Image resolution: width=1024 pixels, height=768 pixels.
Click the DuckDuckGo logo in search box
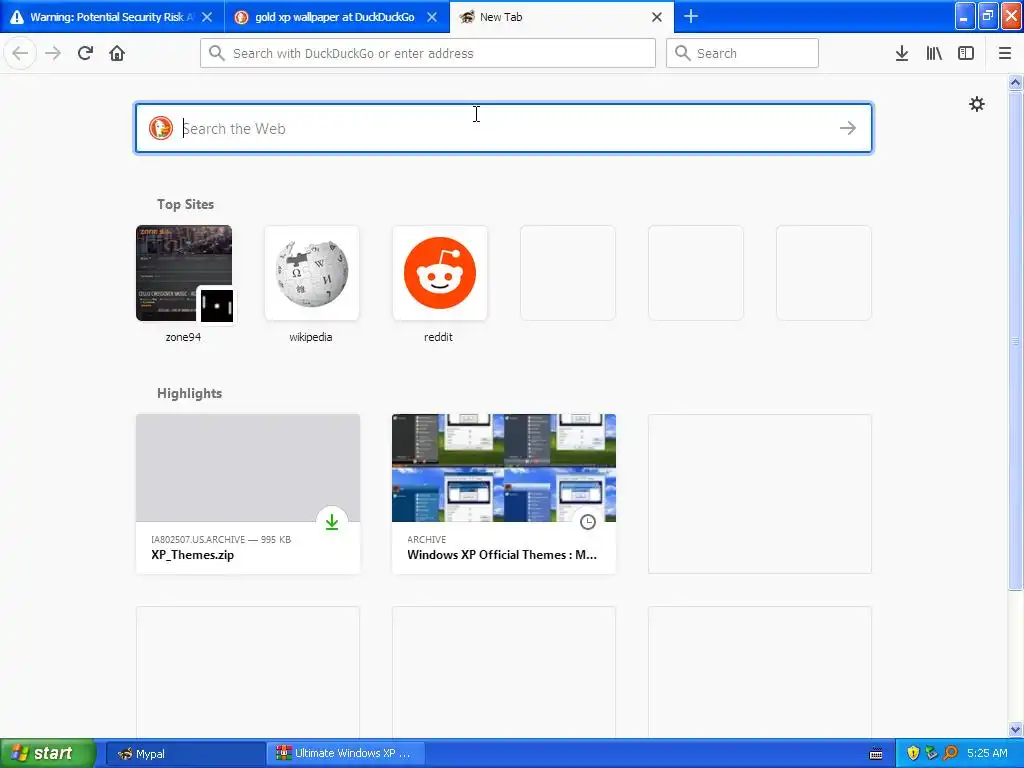click(161, 128)
